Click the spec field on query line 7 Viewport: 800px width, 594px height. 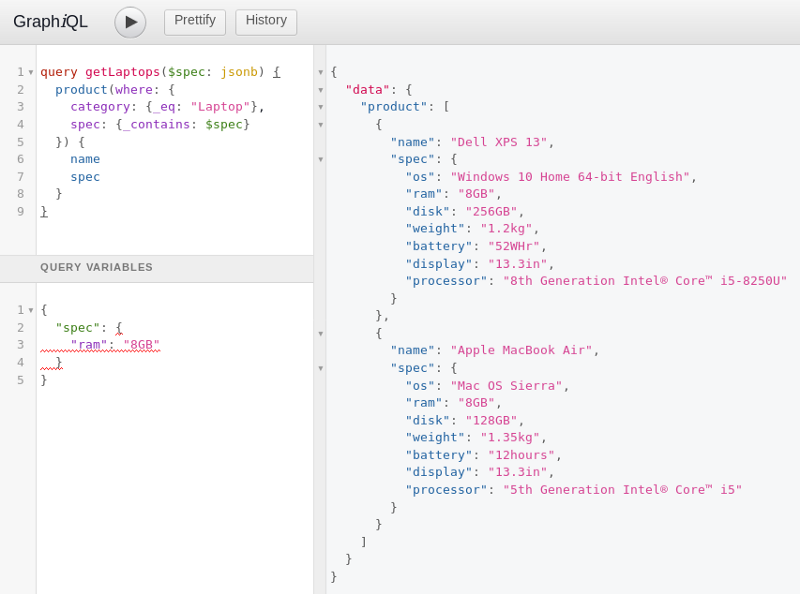tap(85, 177)
